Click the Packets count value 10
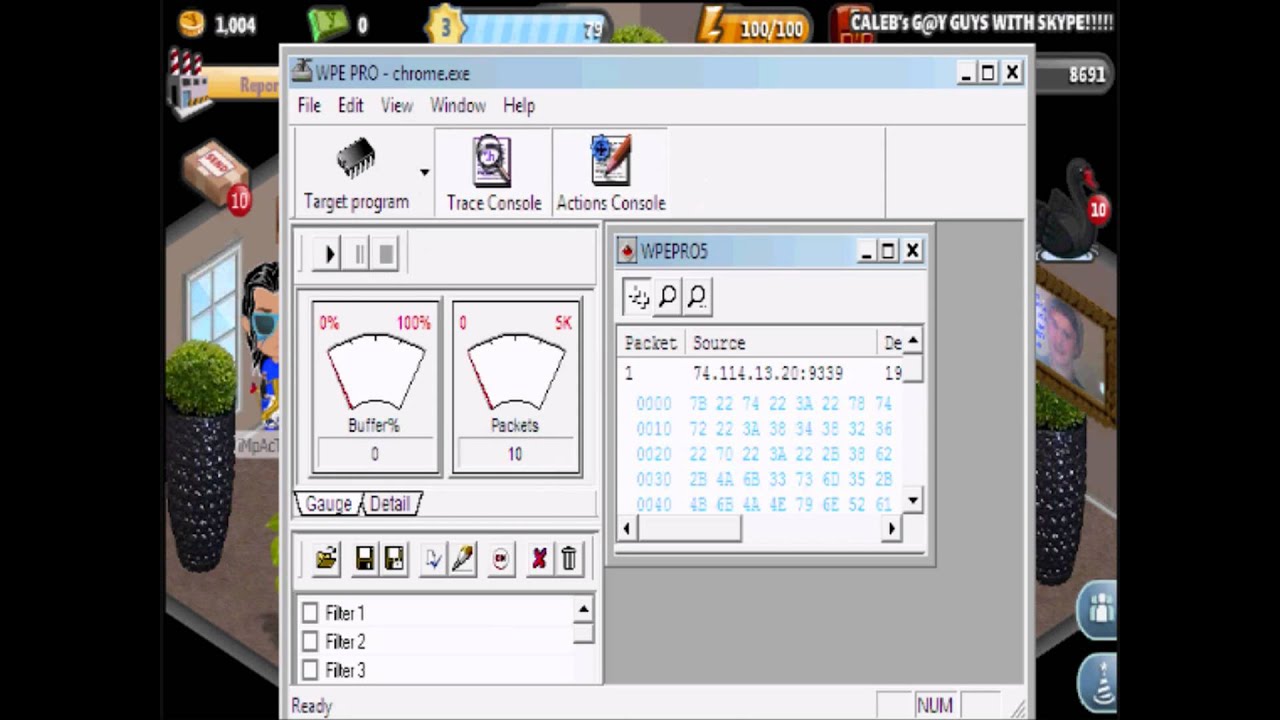 point(515,454)
